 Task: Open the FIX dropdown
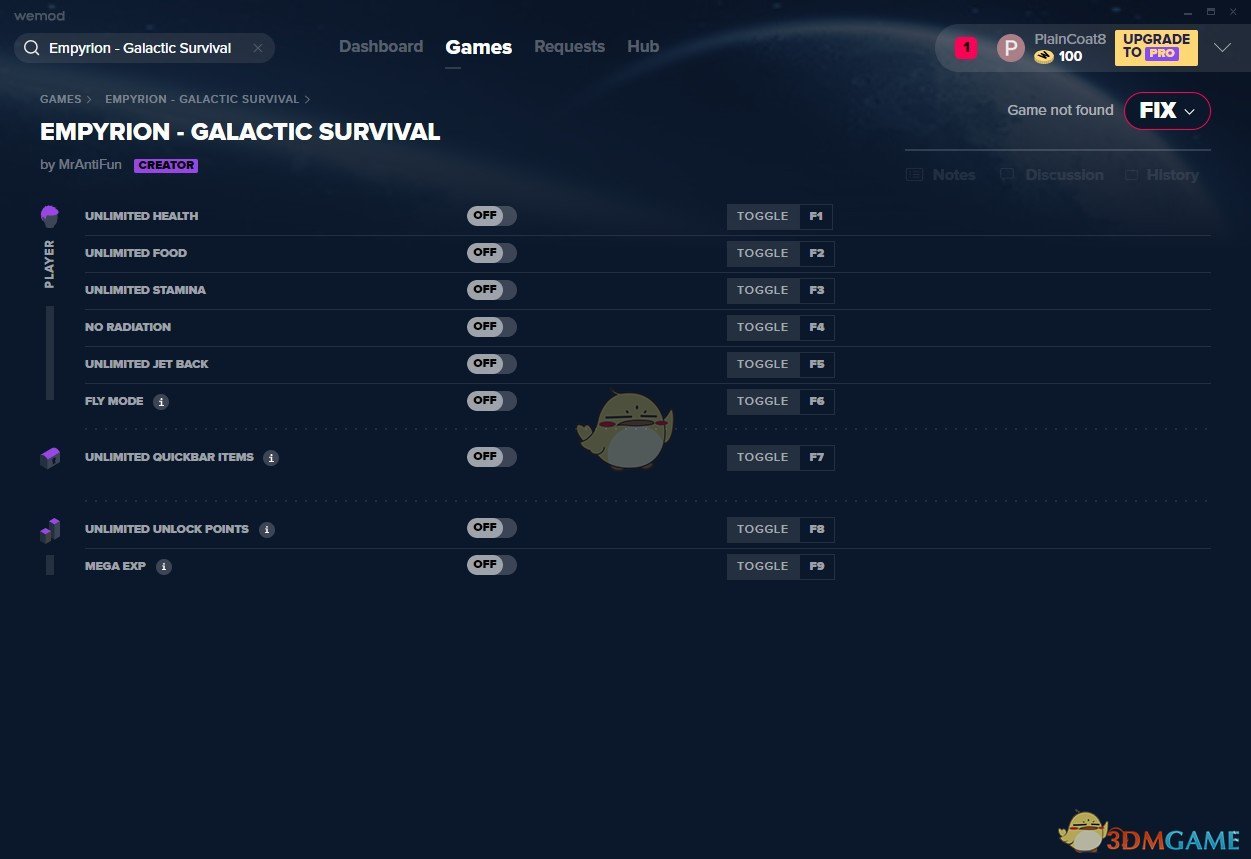pyautogui.click(x=1167, y=111)
